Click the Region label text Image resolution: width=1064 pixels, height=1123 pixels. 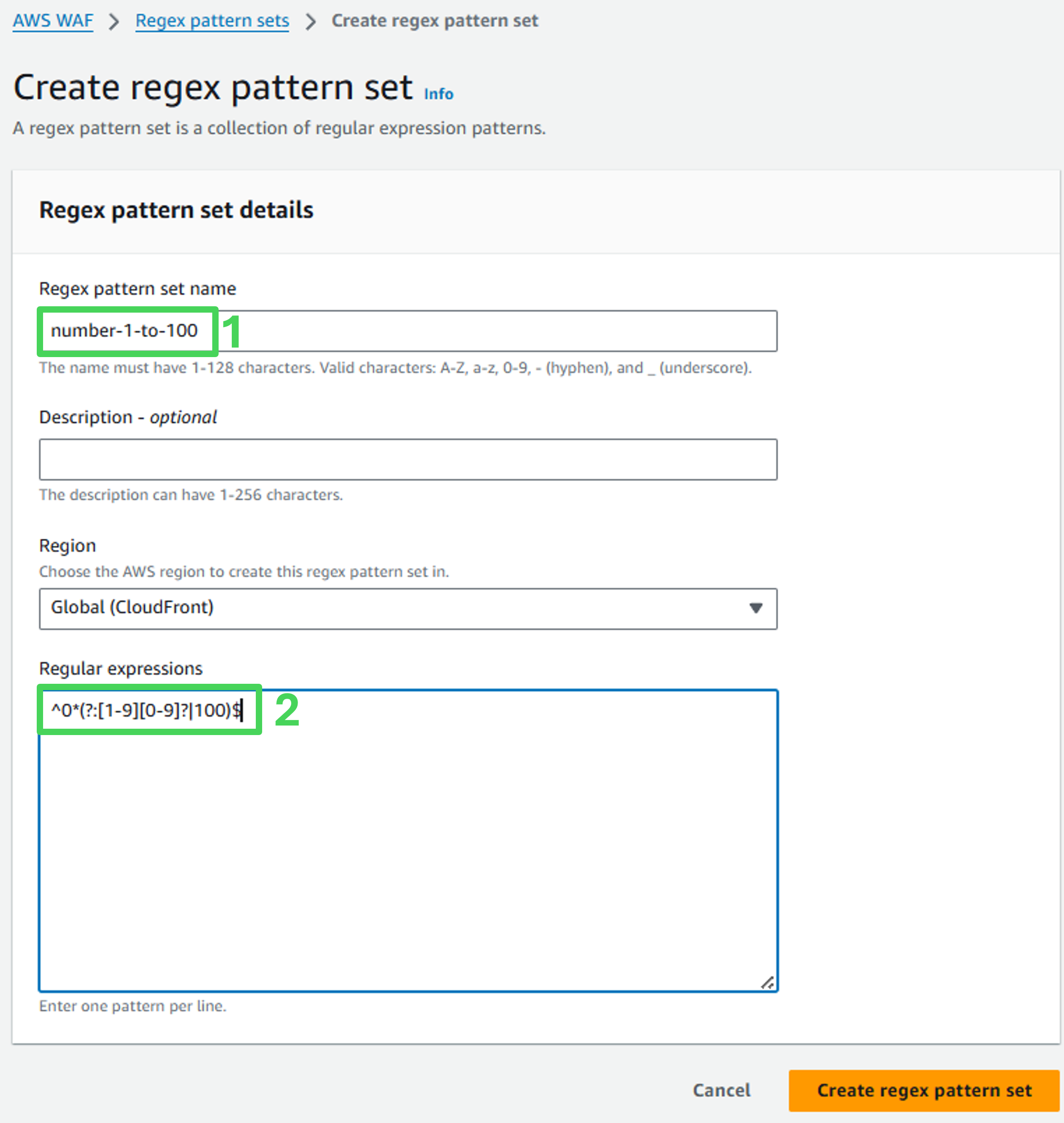coord(68,545)
